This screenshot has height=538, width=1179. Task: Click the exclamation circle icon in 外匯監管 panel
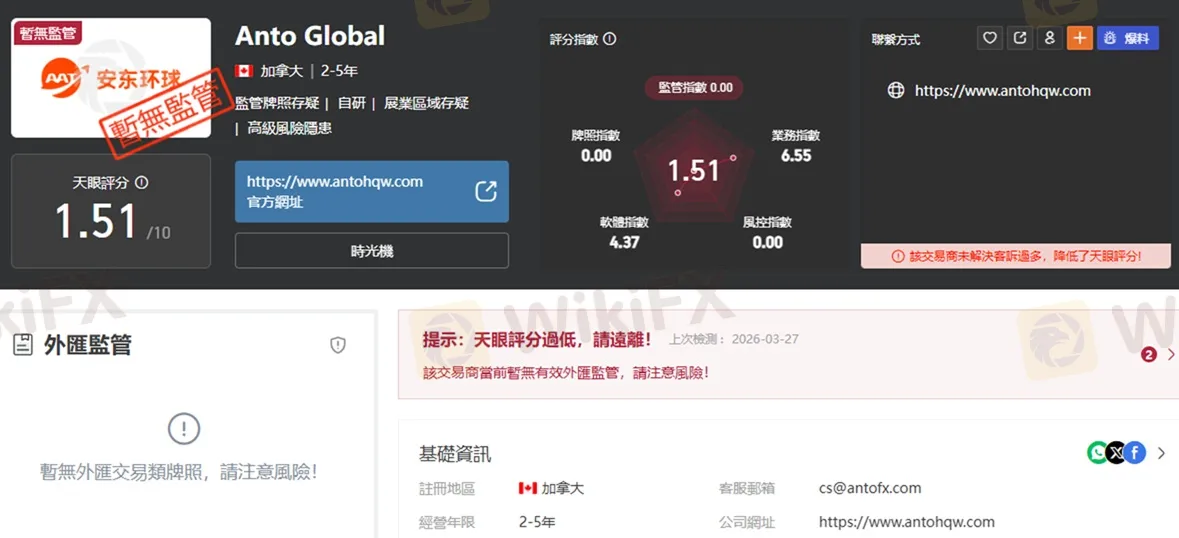(183, 430)
